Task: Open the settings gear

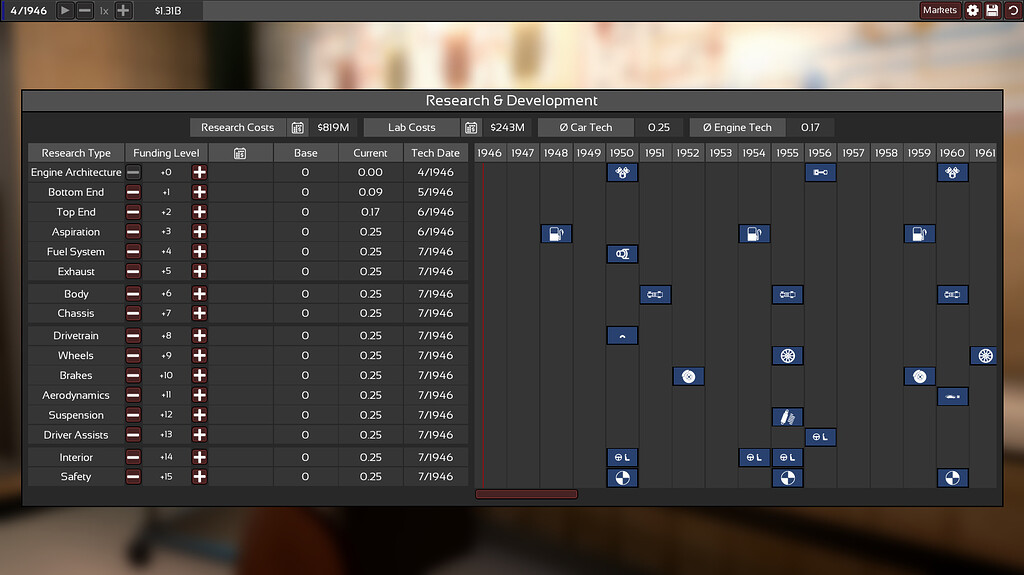Action: (973, 10)
